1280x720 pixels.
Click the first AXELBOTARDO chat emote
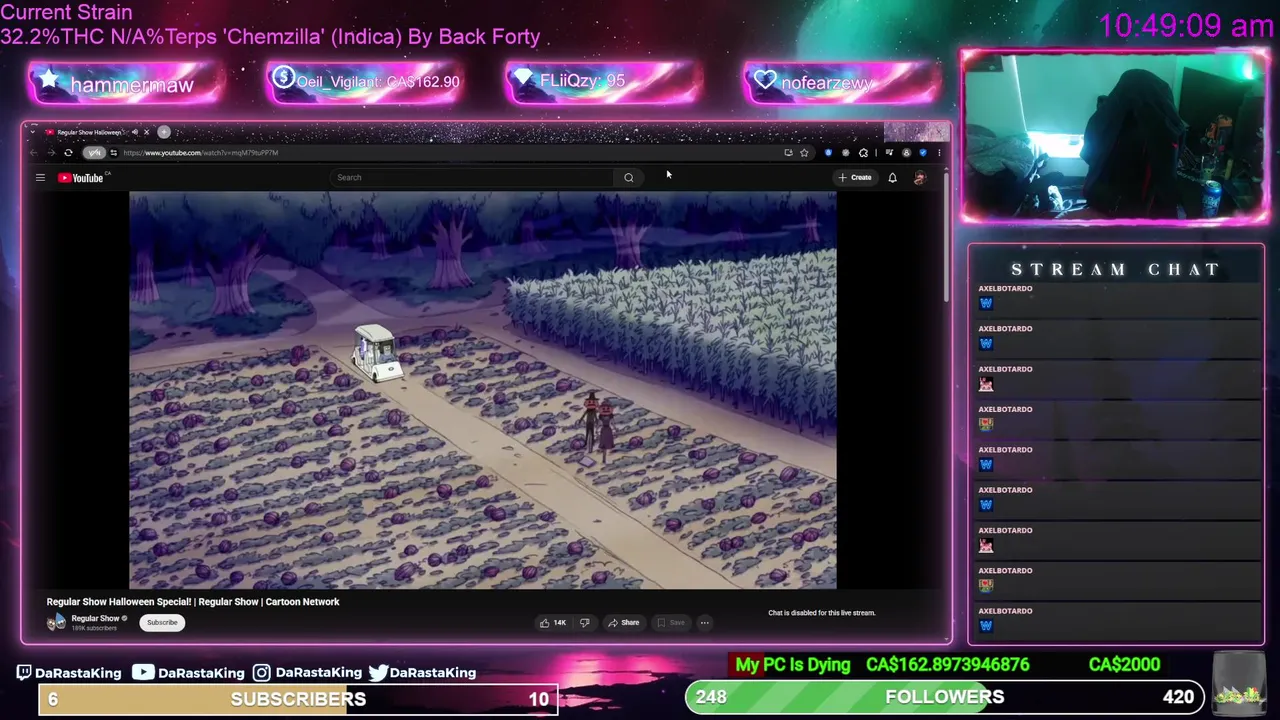986,303
